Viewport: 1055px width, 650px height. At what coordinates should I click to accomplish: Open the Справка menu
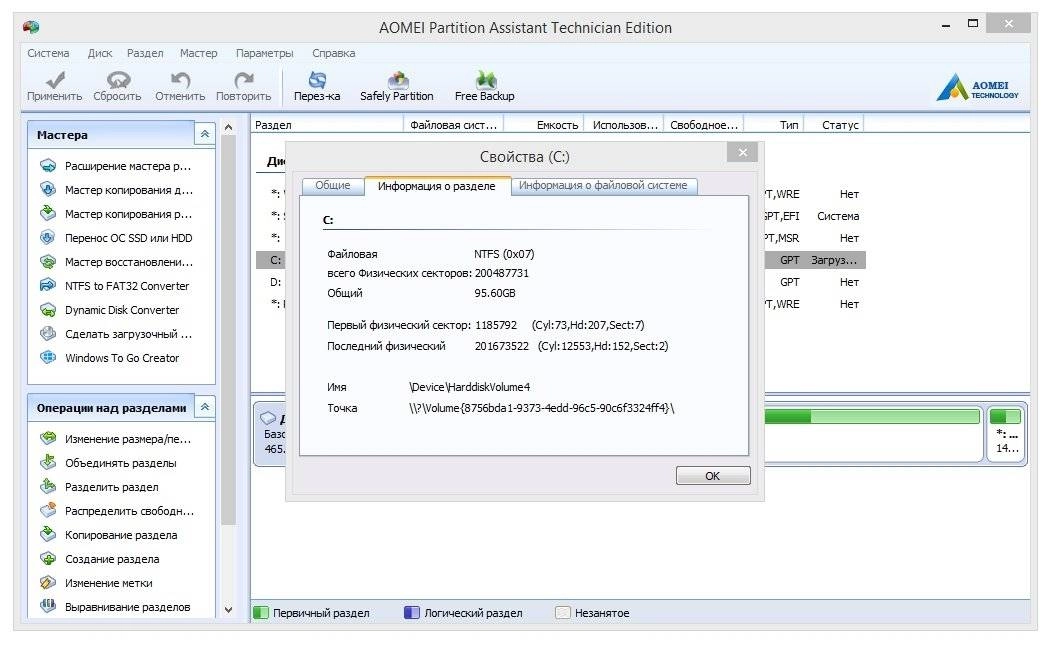click(334, 53)
